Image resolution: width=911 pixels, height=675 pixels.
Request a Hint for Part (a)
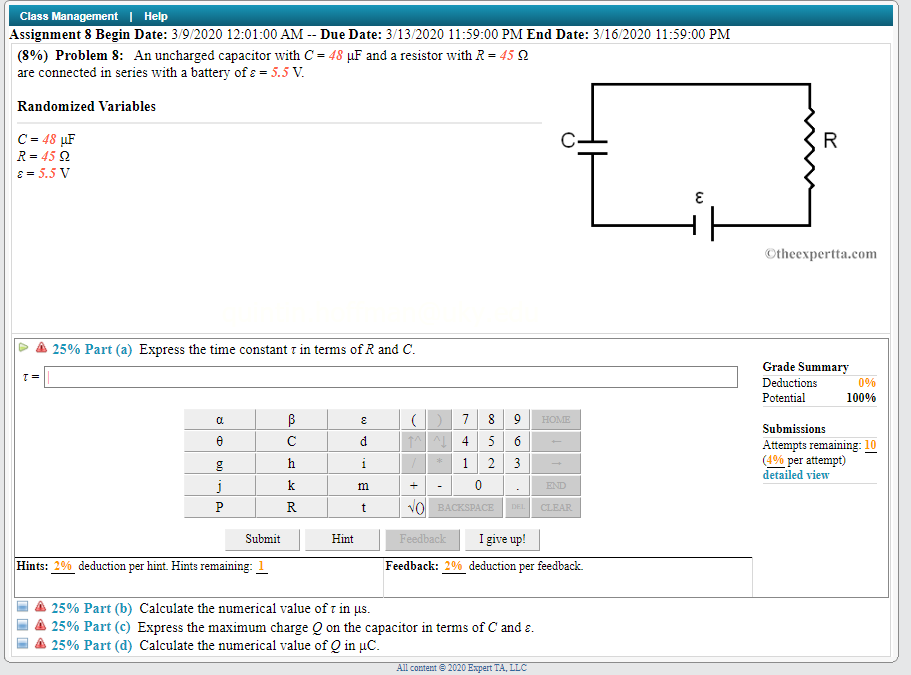pos(342,539)
